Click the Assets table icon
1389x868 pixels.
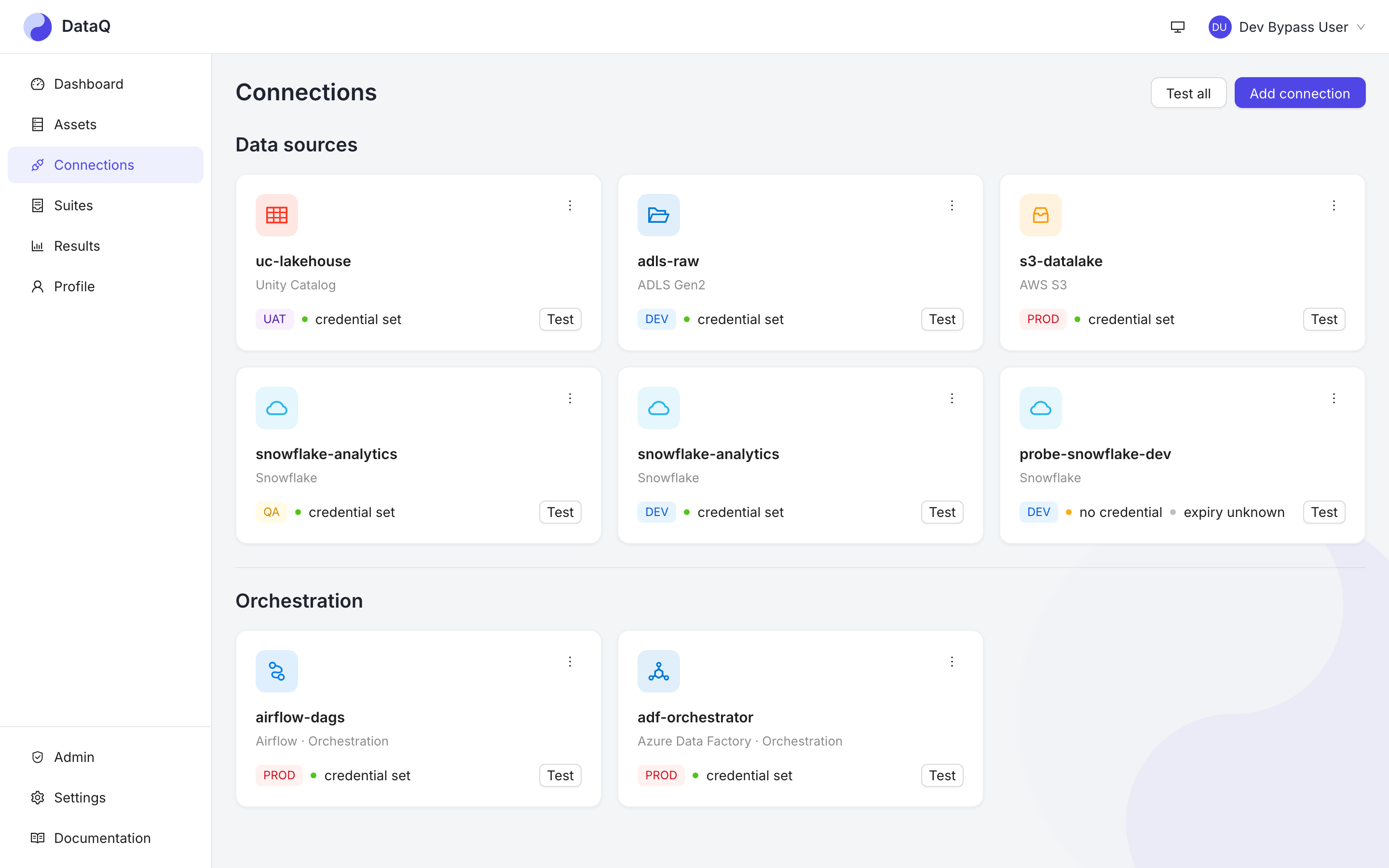coord(38,124)
